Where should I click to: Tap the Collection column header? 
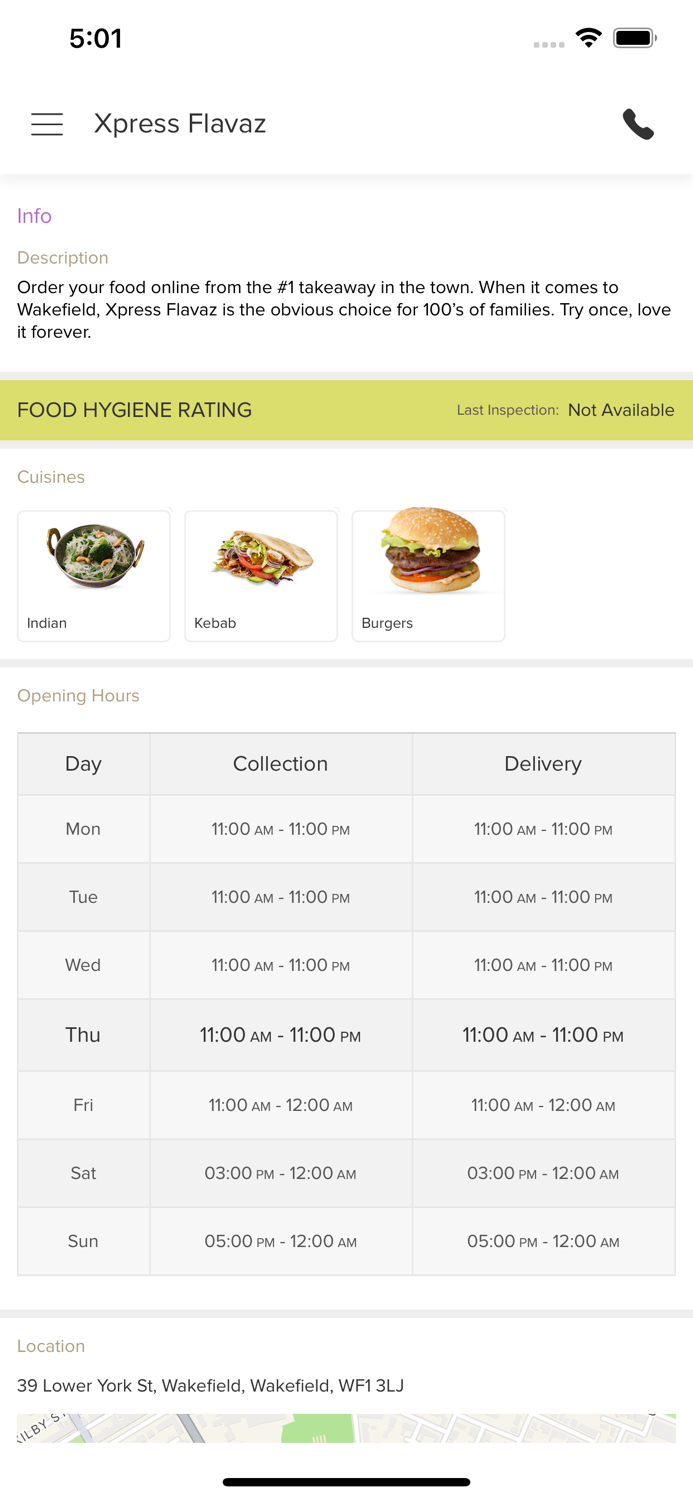pyautogui.click(x=280, y=764)
